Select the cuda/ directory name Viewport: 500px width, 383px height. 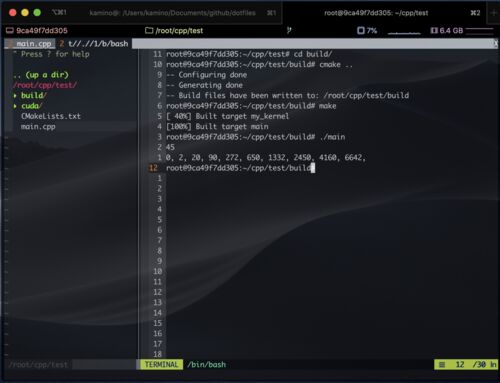point(32,106)
